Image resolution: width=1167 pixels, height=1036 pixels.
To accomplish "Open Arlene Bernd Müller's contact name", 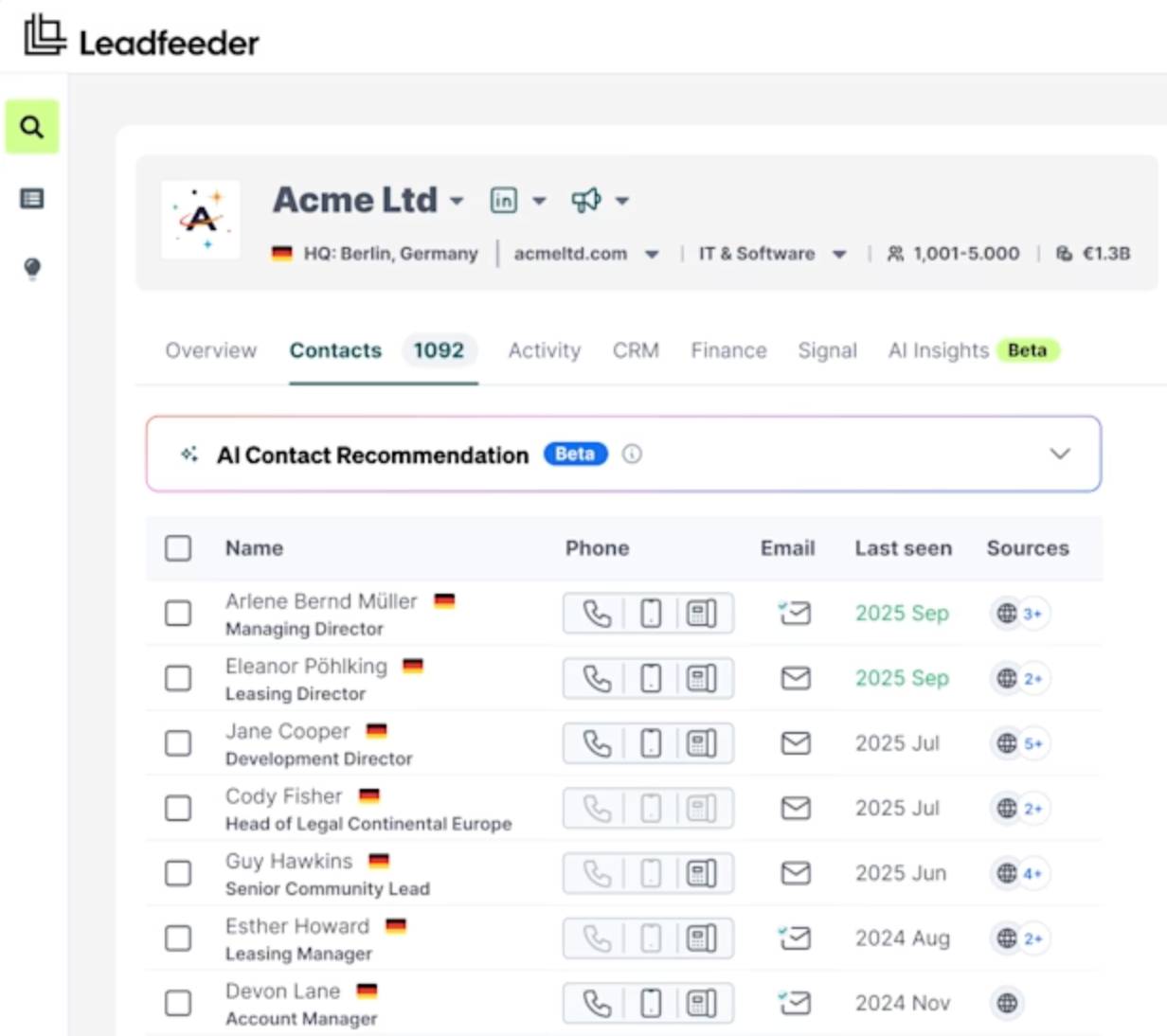I will click(321, 601).
